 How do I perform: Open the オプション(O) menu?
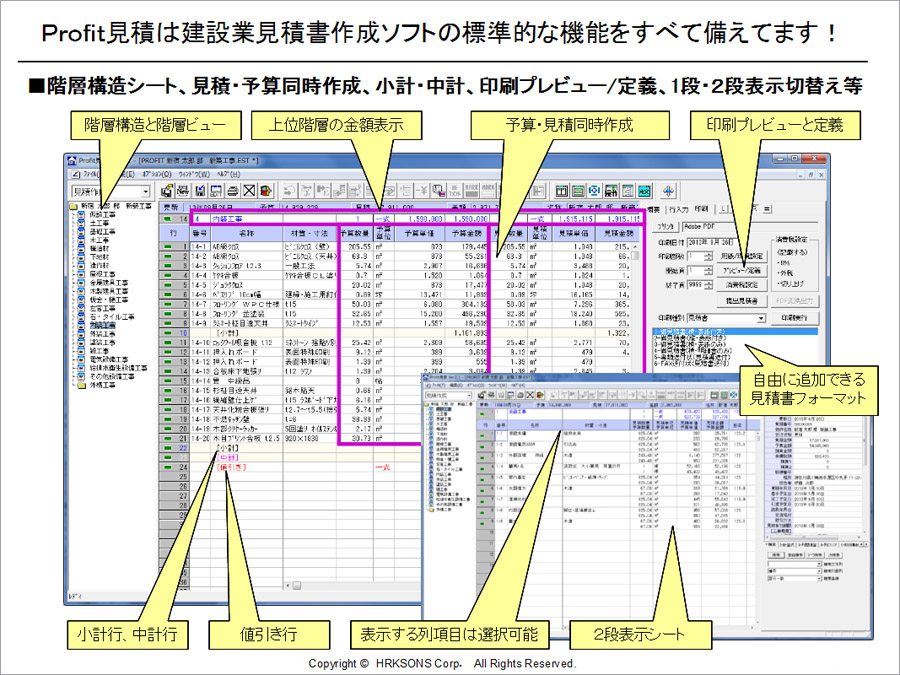pos(157,174)
